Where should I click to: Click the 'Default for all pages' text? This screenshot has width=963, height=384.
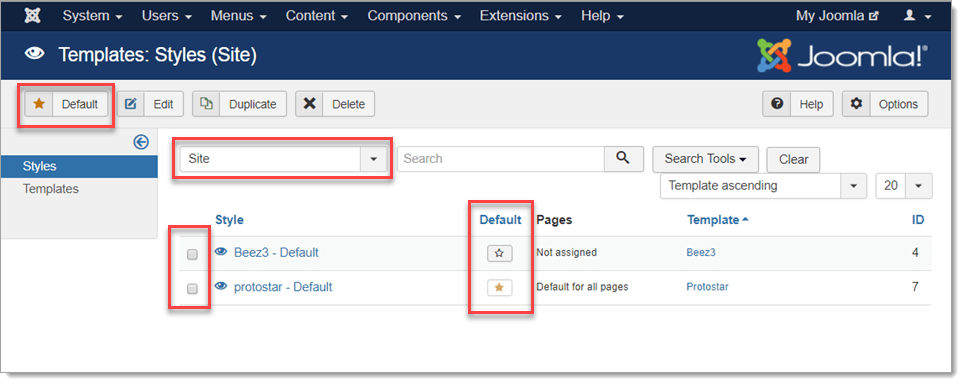pos(582,287)
